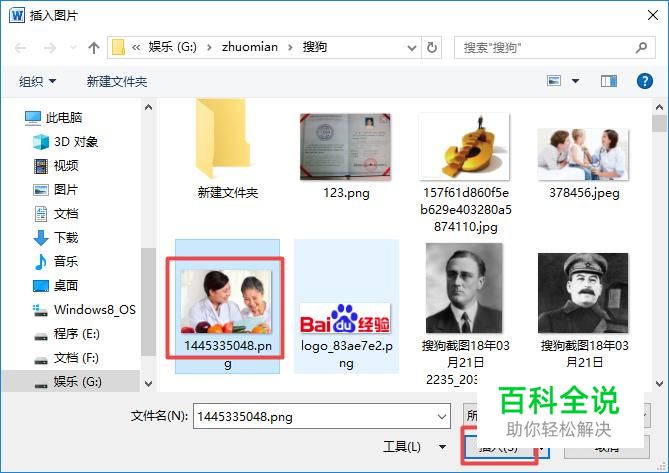
Task: Close the 插入图片 dialog
Action: pyautogui.click(x=653, y=15)
